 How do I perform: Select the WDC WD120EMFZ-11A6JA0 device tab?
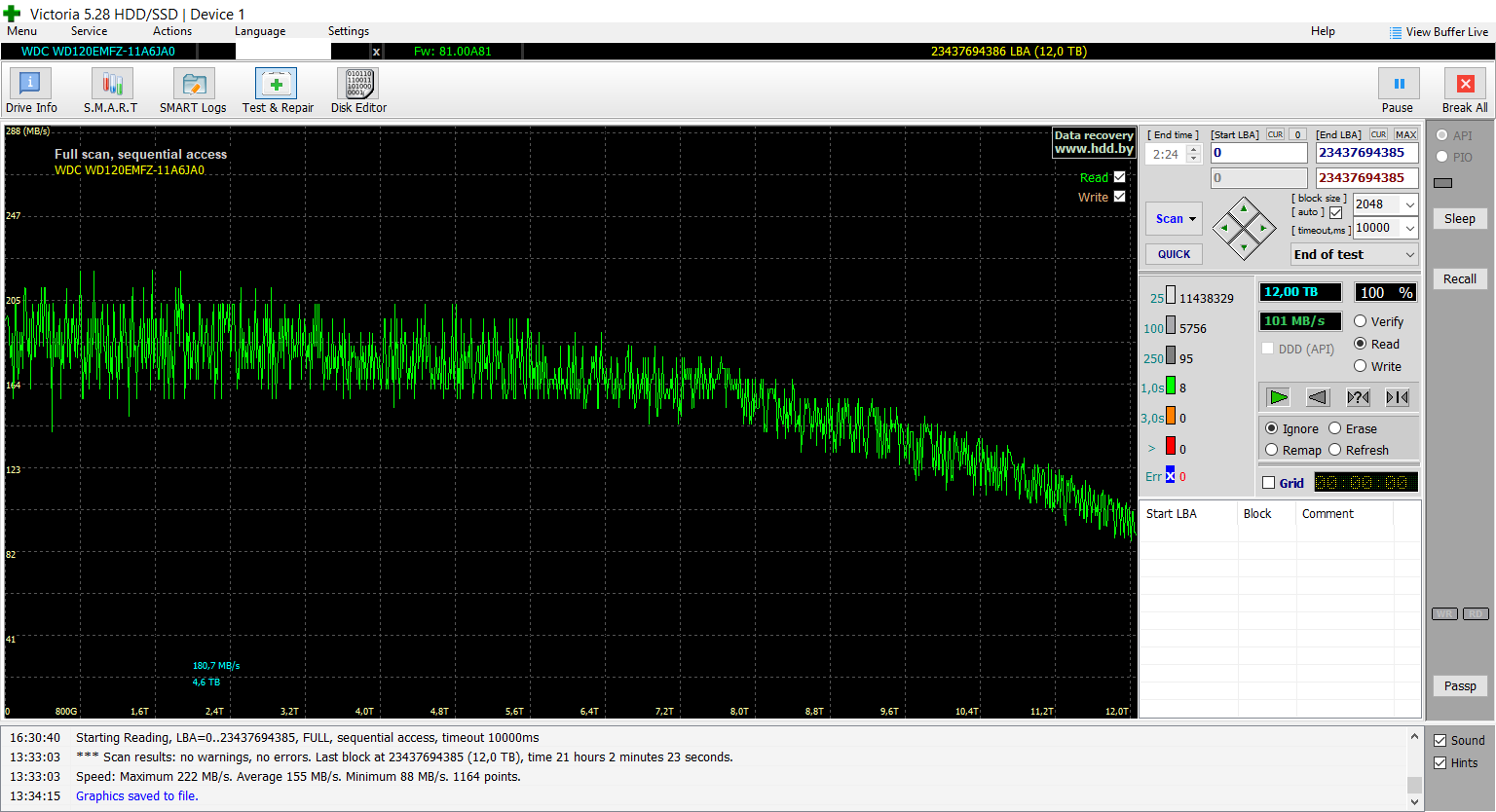(98, 52)
